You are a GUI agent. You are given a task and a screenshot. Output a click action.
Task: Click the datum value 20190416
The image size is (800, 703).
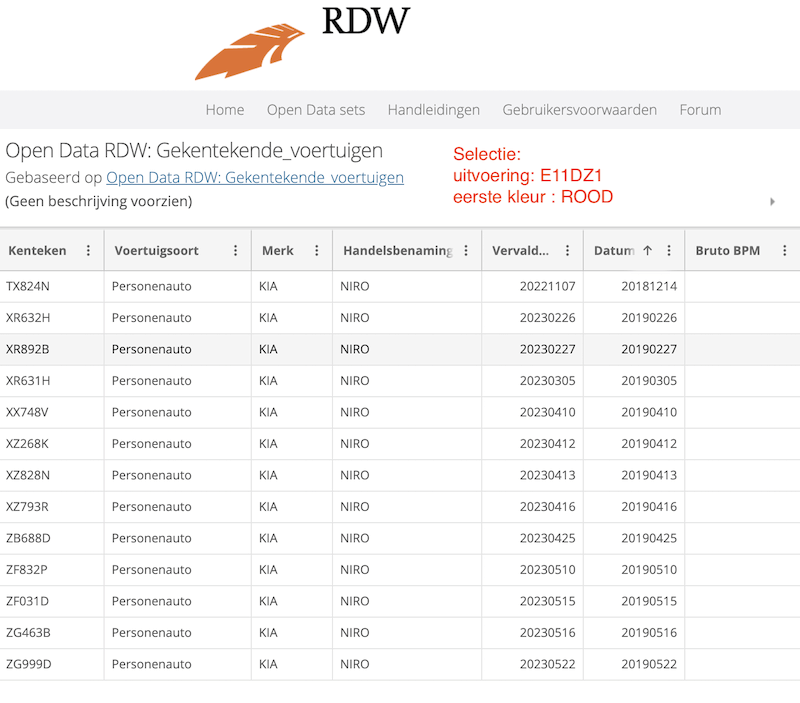649,507
